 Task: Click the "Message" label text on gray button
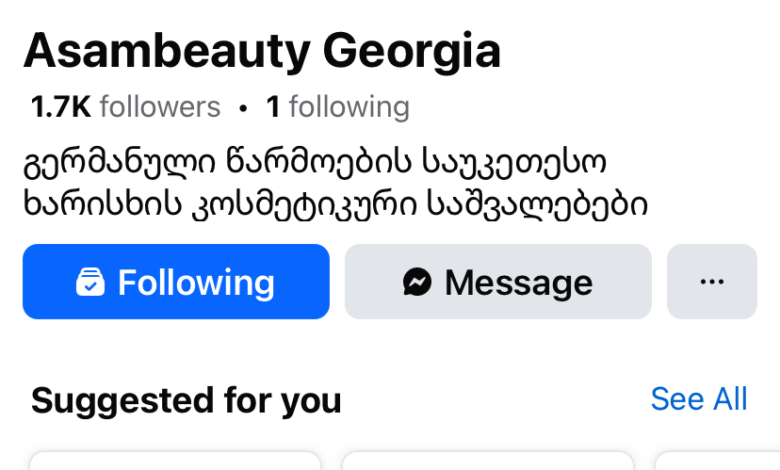coord(518,283)
